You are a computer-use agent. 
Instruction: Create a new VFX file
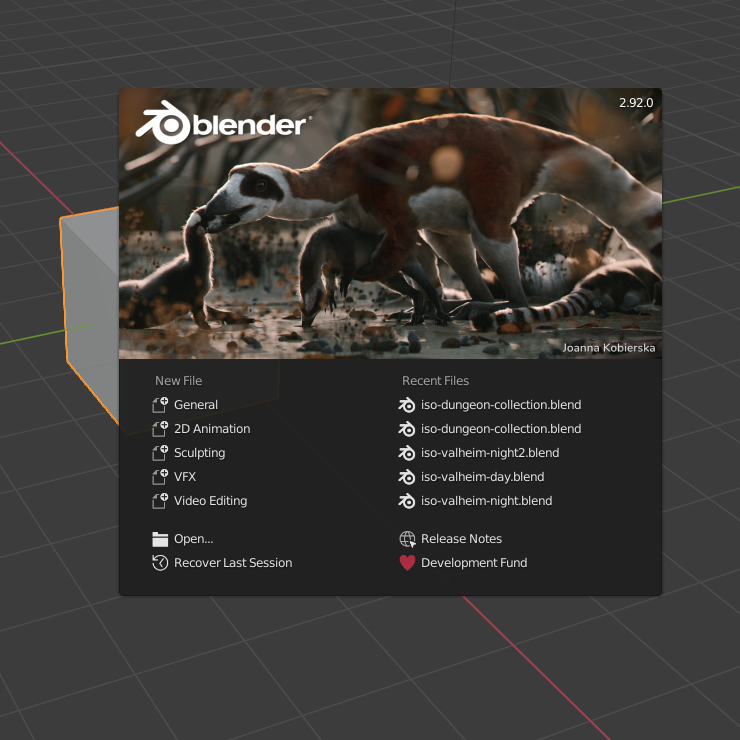click(x=184, y=477)
